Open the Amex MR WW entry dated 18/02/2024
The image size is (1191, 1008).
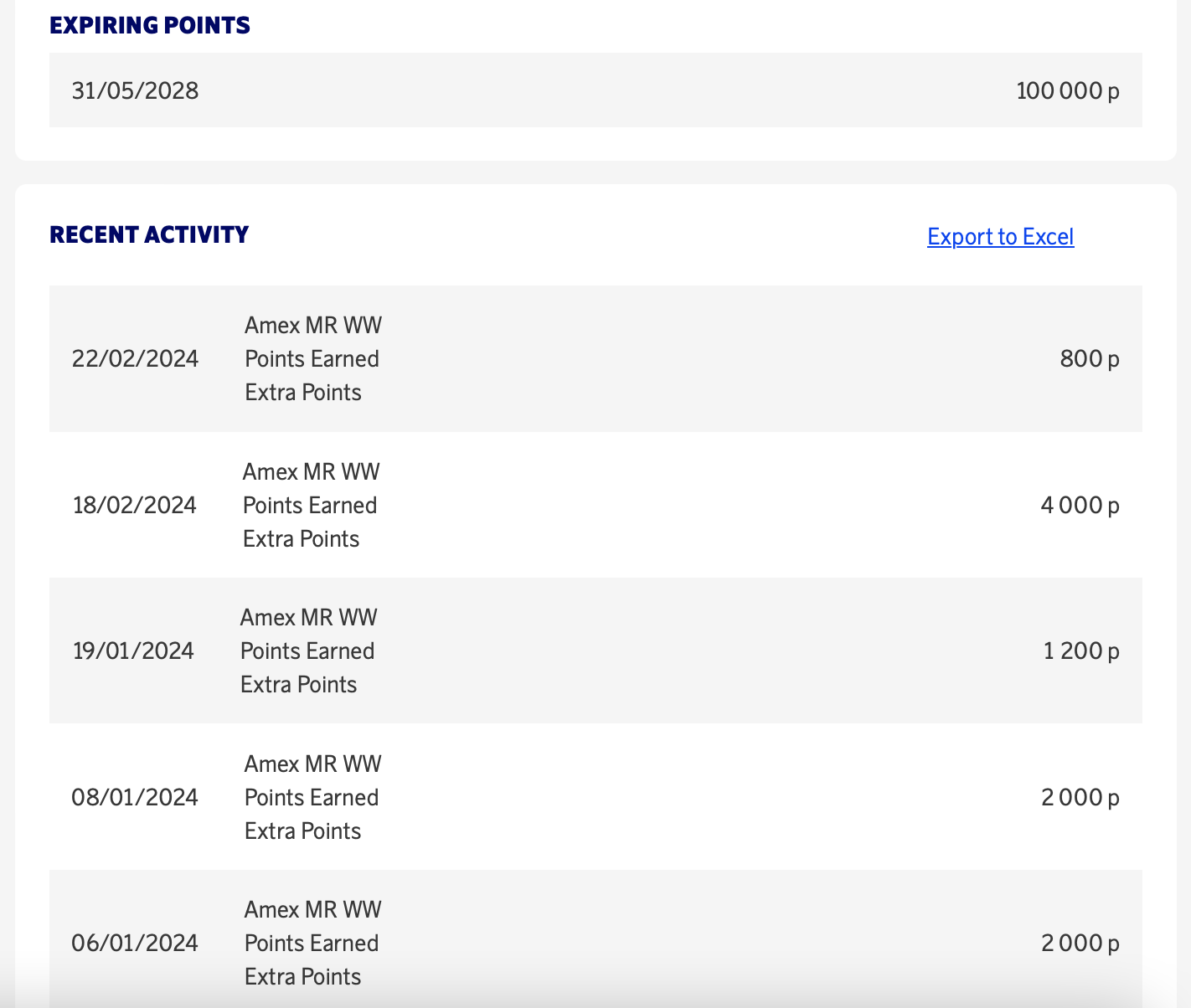pyautogui.click(x=311, y=505)
